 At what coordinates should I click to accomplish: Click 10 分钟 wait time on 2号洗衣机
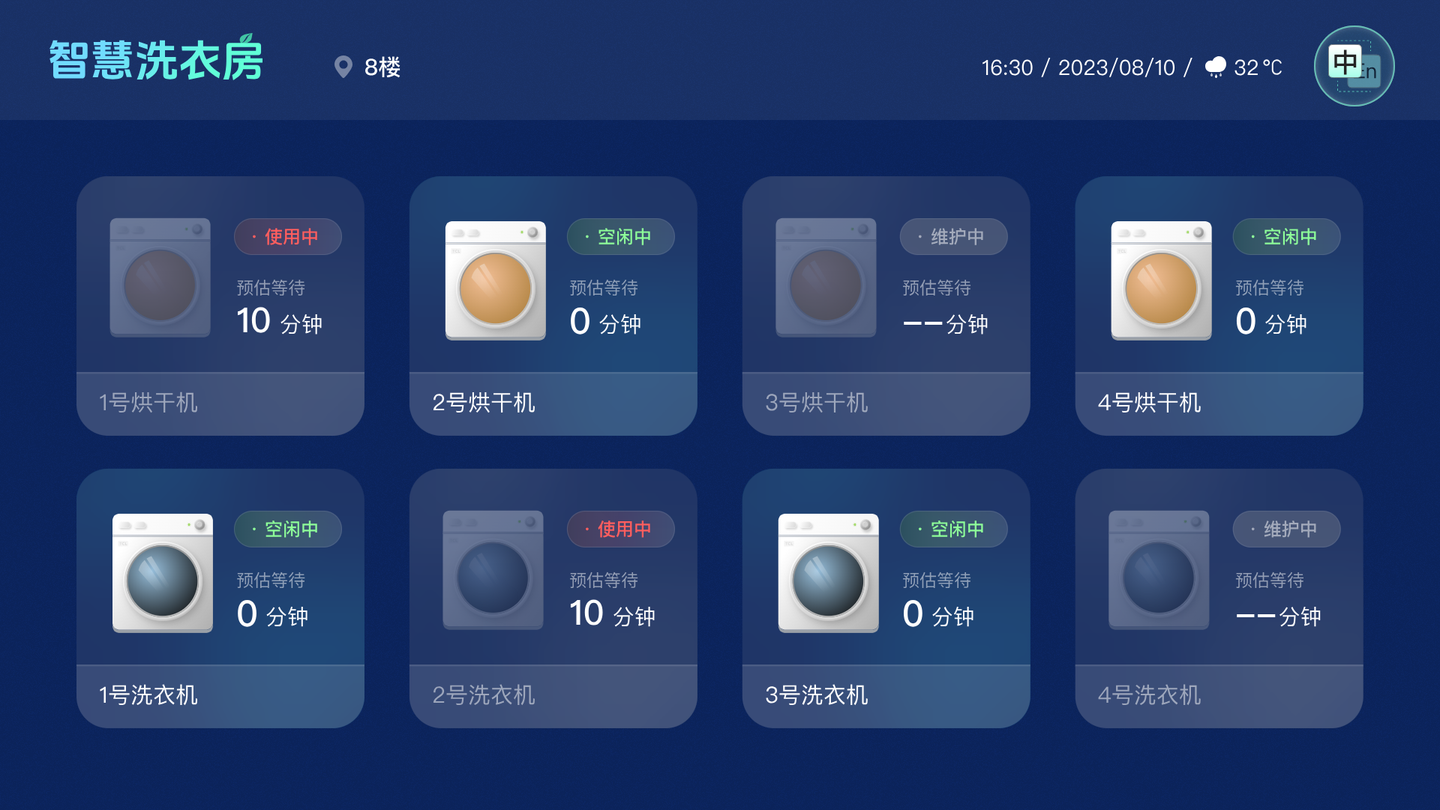pyautogui.click(x=612, y=614)
